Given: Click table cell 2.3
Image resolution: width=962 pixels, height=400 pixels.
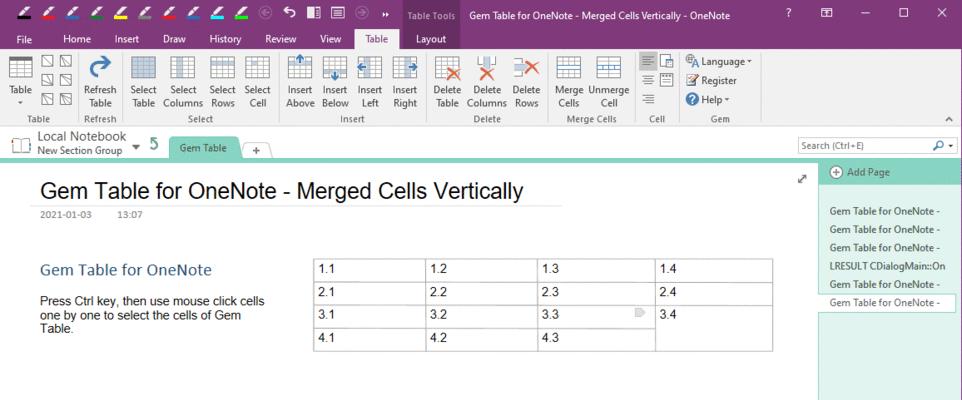Looking at the screenshot, I should pos(596,293).
